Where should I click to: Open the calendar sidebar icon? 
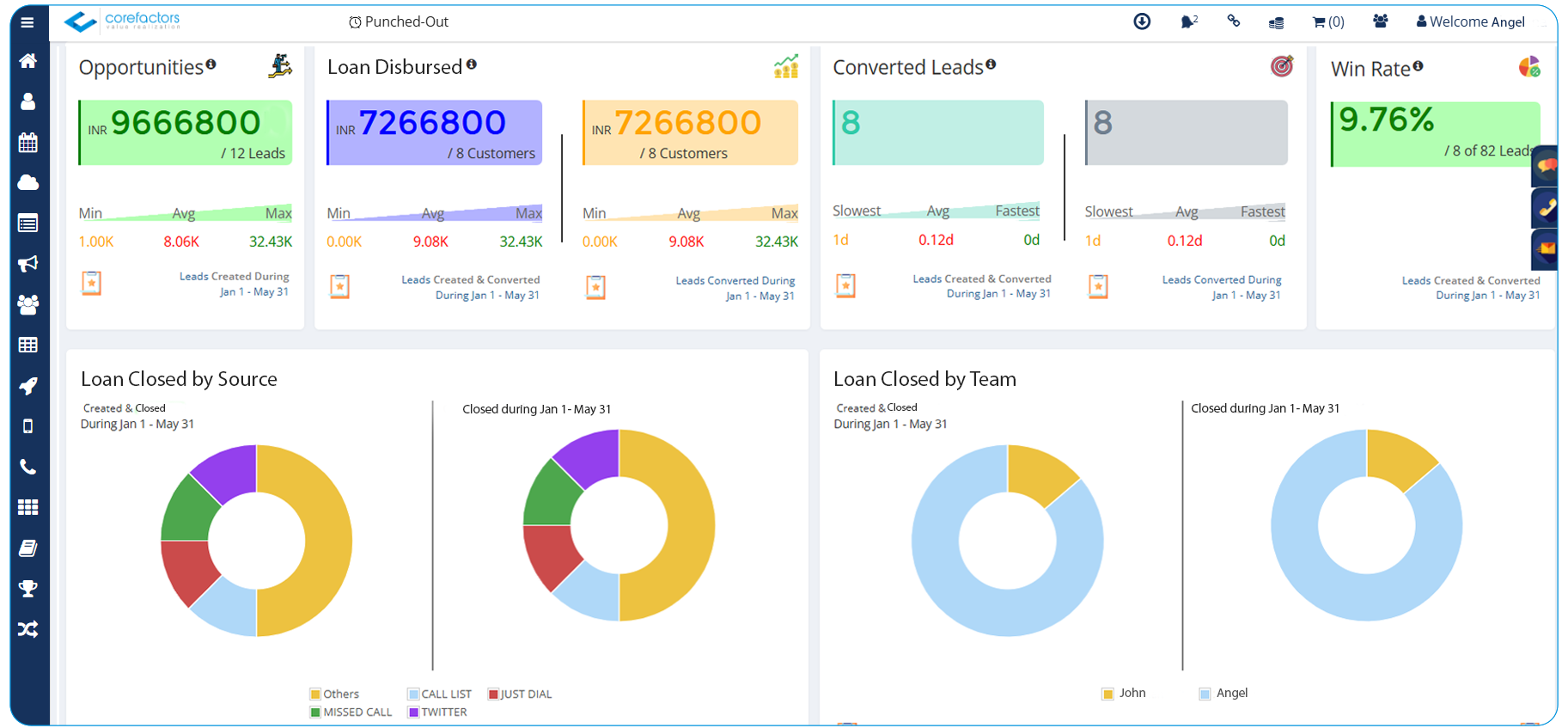coord(27,142)
